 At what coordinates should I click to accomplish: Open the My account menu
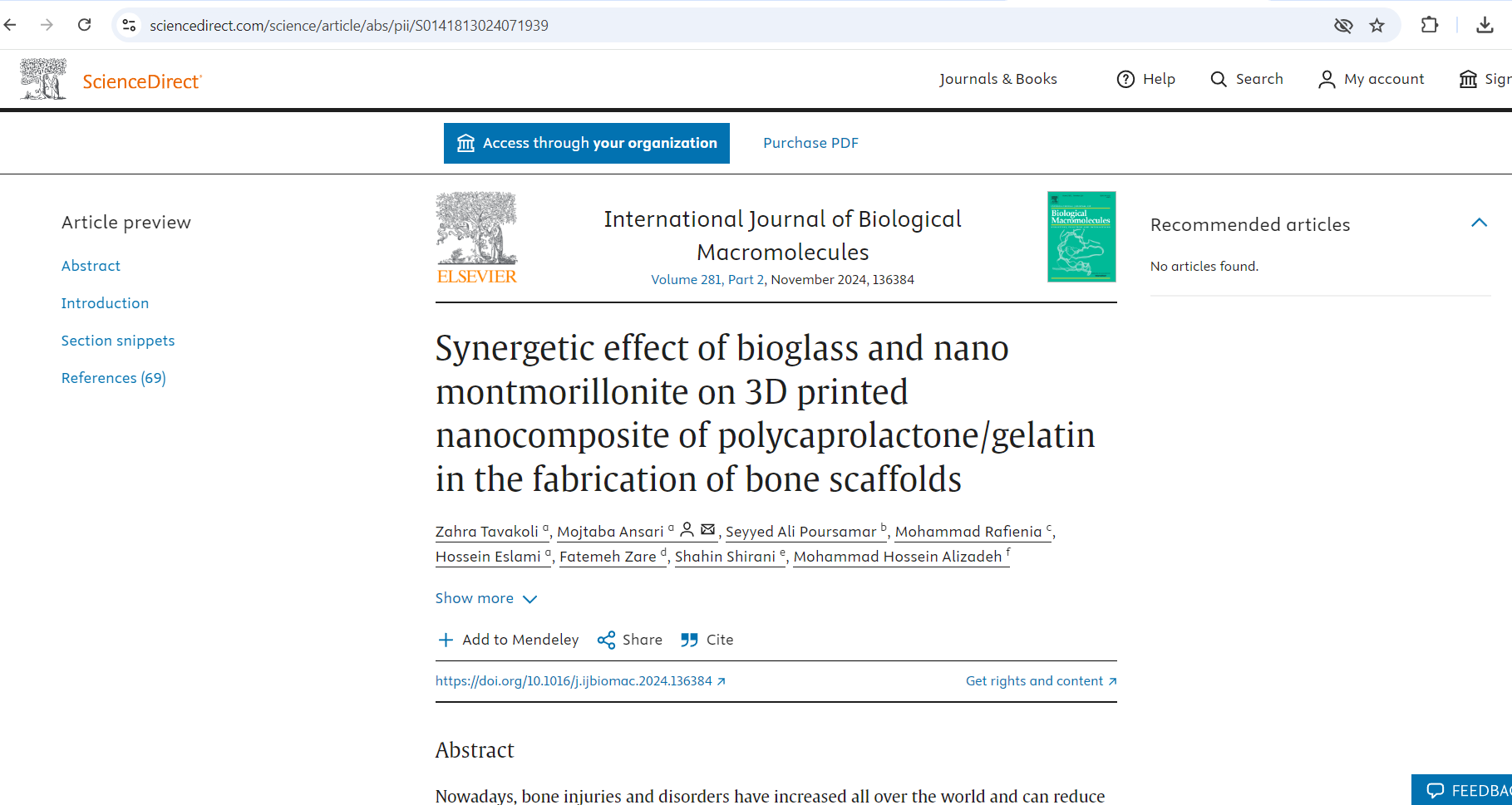[x=1372, y=79]
